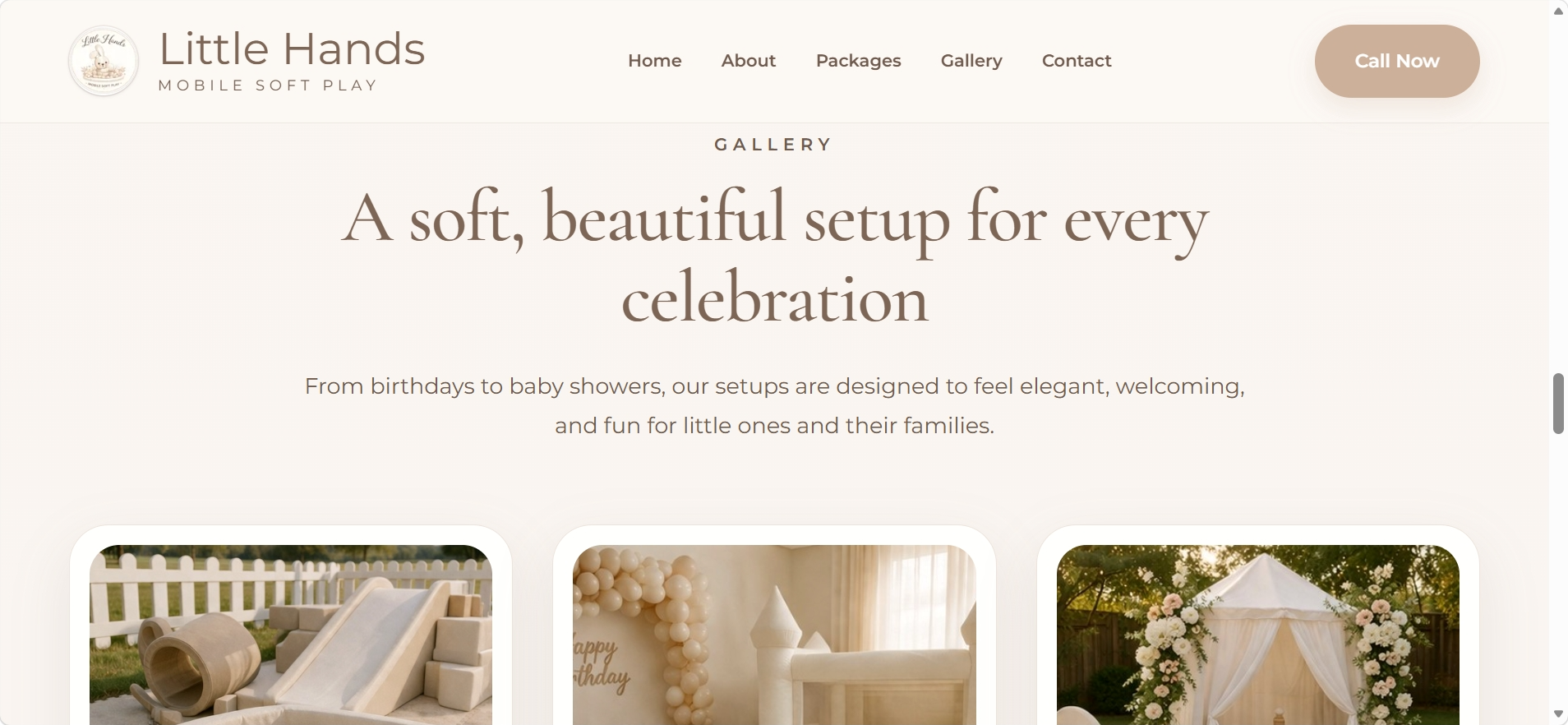Open the Packages nav link
This screenshot has height=725, width=1568.
click(858, 61)
